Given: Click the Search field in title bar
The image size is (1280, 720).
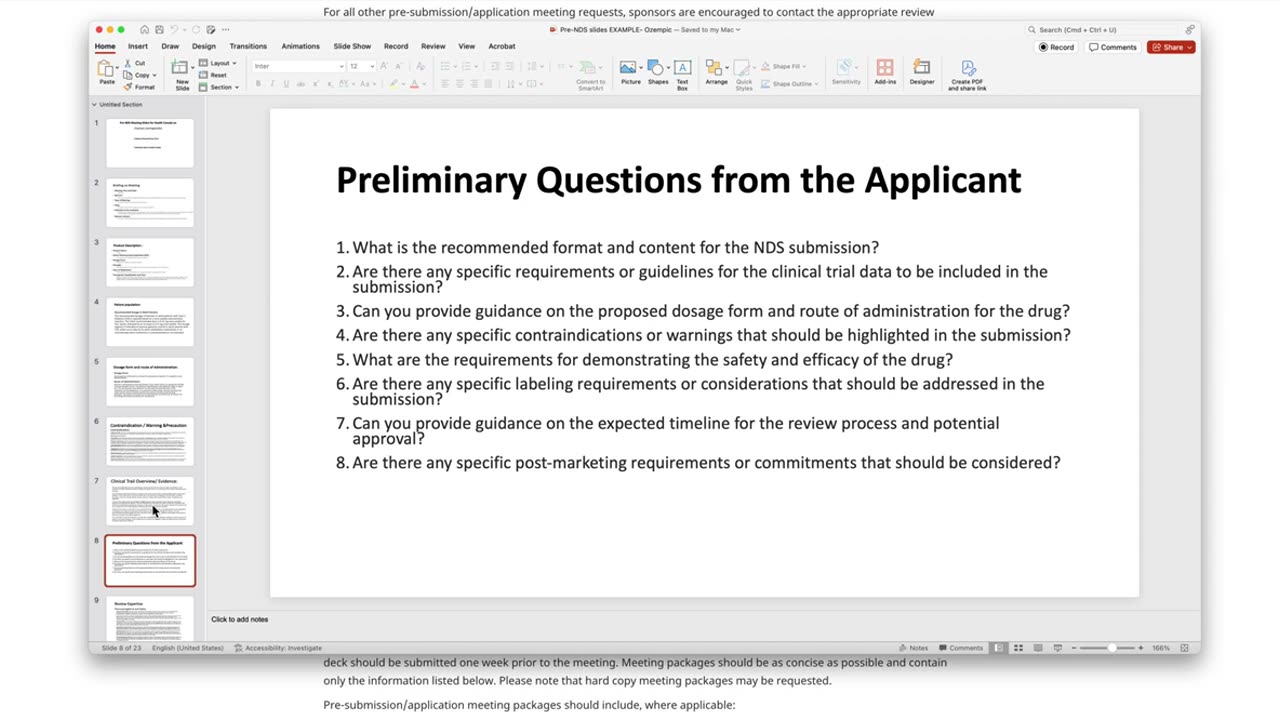Looking at the screenshot, I should click(x=1103, y=30).
